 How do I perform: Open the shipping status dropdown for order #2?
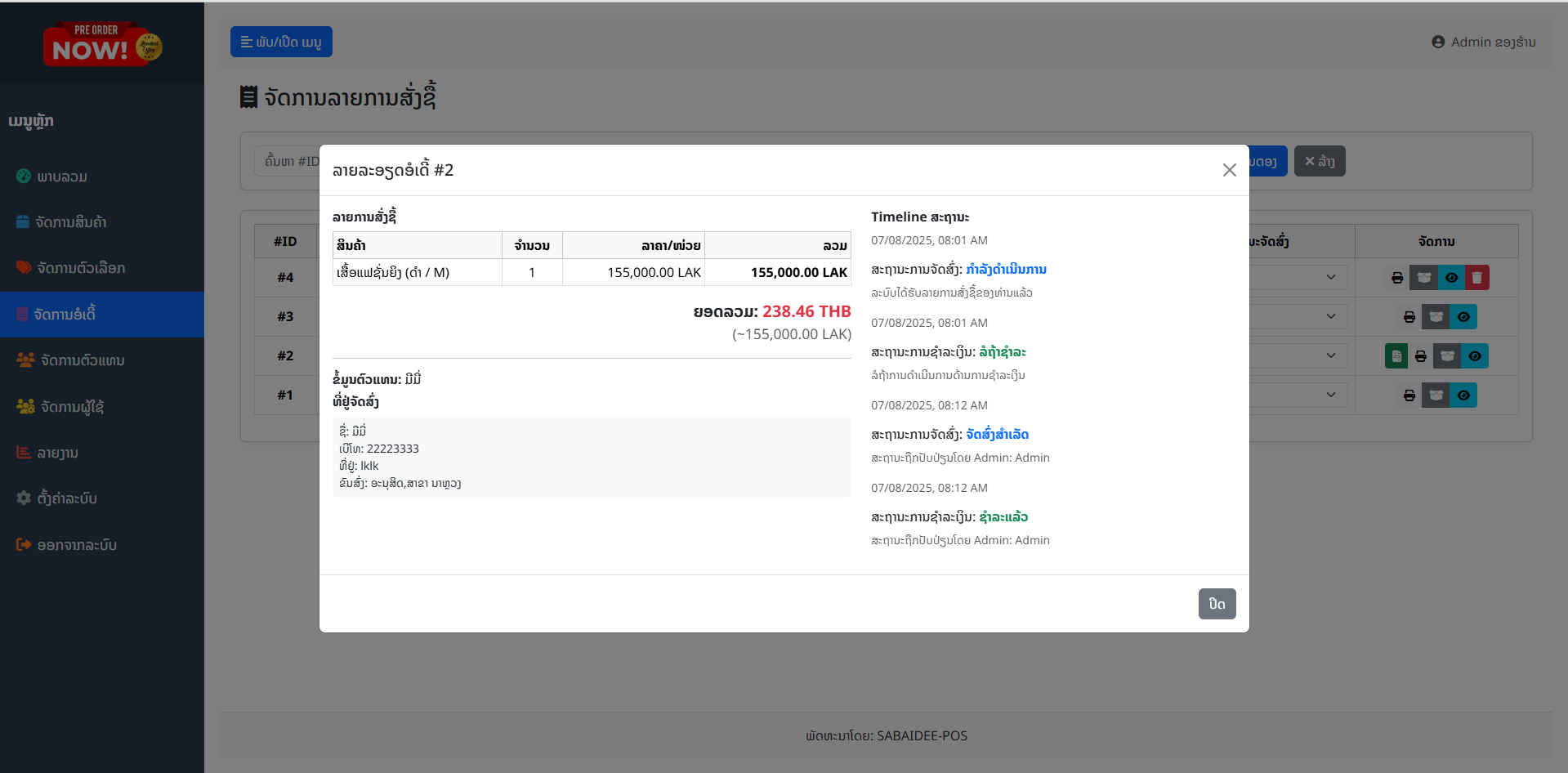[1330, 356]
